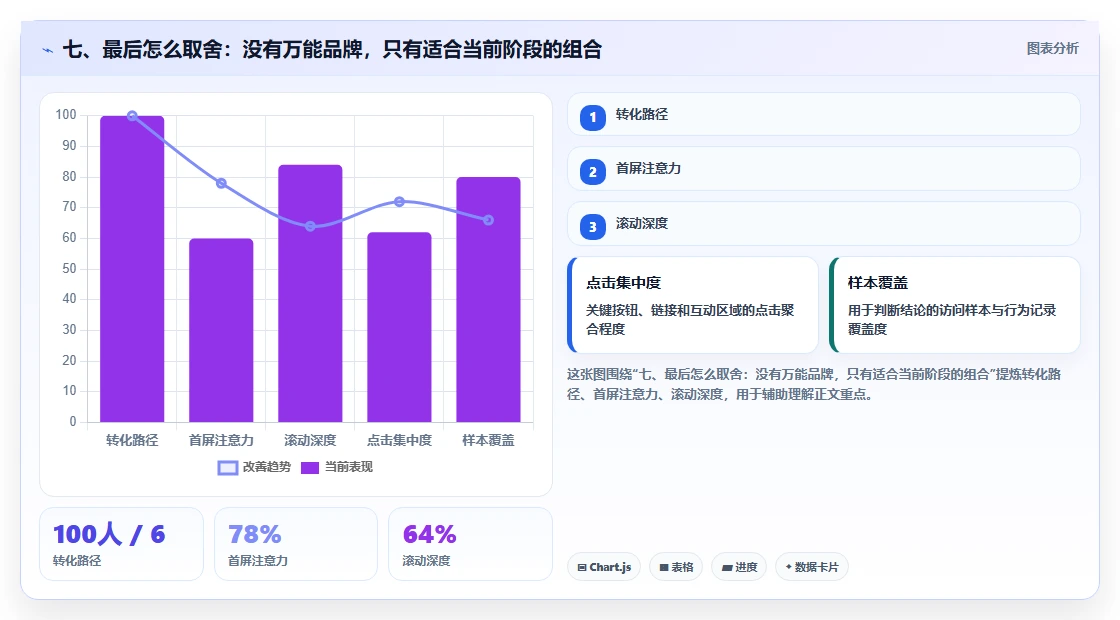Click the 图表分析 label in the header
The width and height of the screenshot is (1120, 620).
pyautogui.click(x=1052, y=49)
